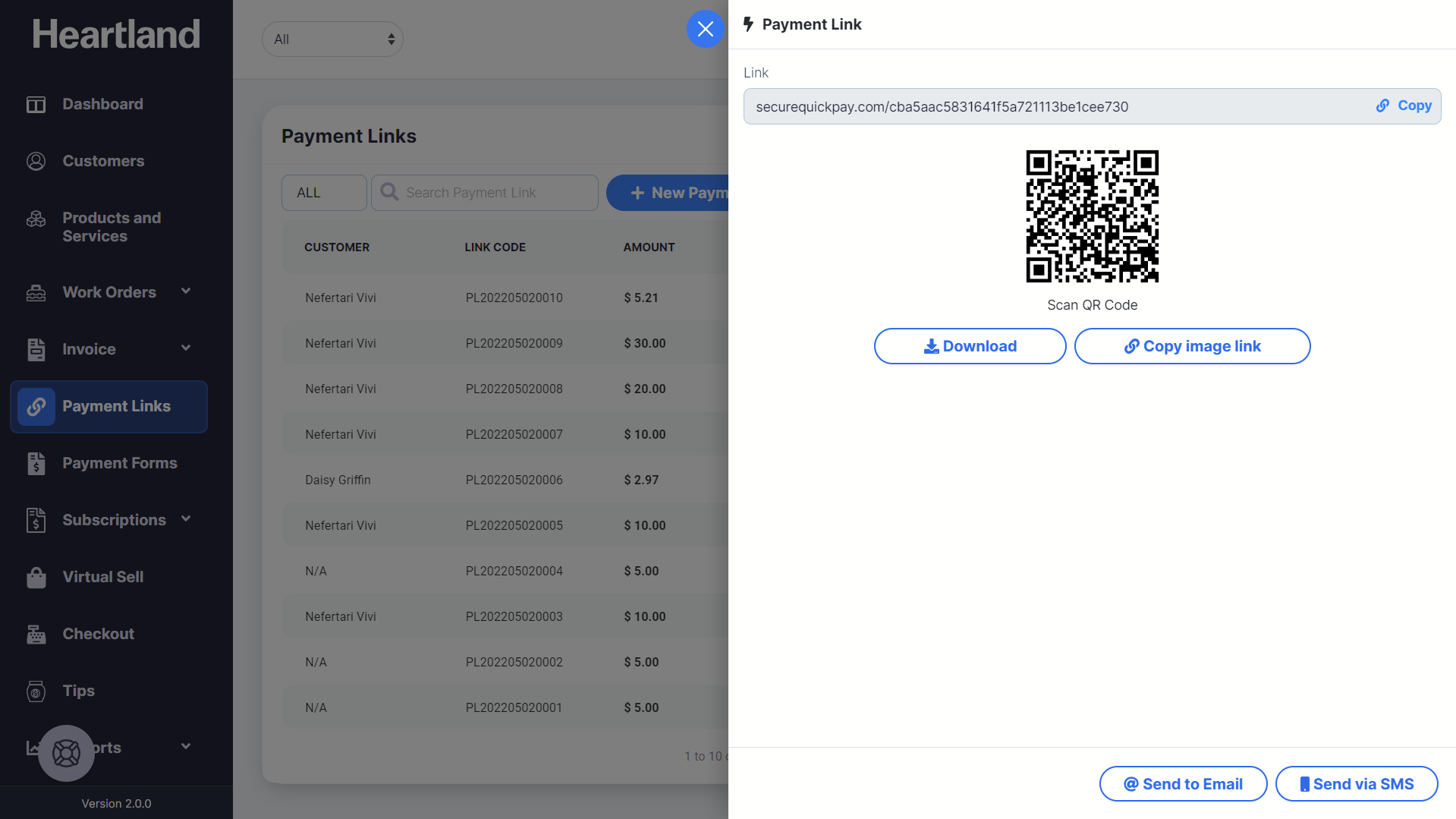This screenshot has width=1456, height=819.
Task: Send payment link via SMS
Action: (1356, 784)
